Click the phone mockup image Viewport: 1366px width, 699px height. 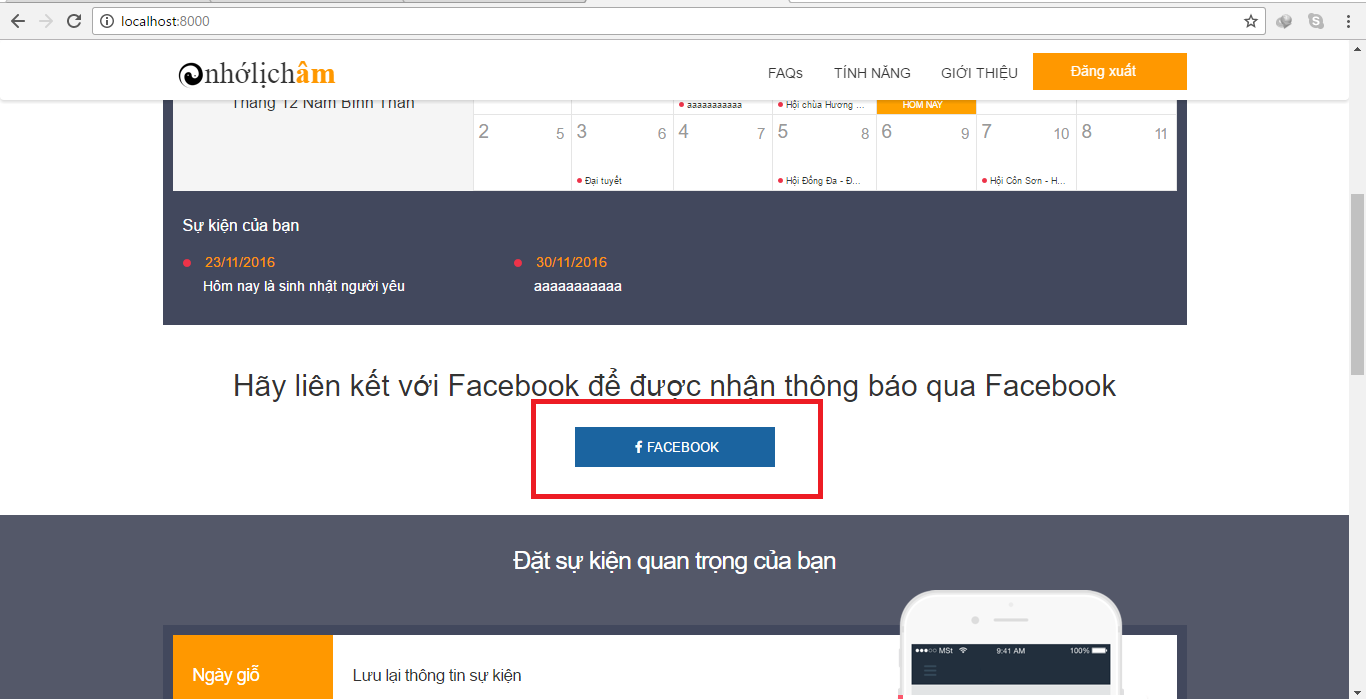click(1010, 644)
